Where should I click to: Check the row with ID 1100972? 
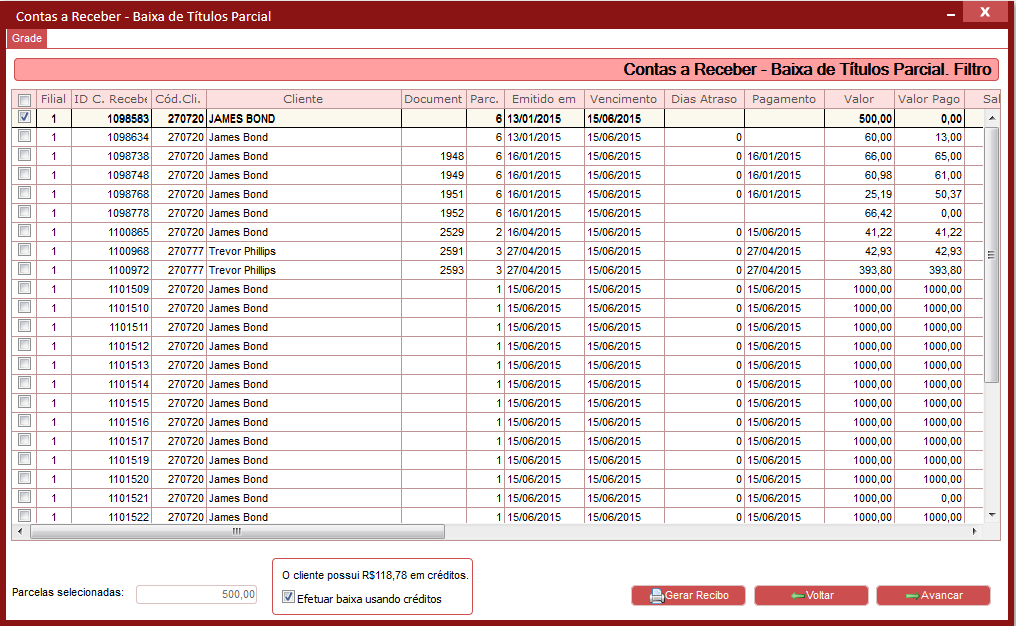(25, 269)
